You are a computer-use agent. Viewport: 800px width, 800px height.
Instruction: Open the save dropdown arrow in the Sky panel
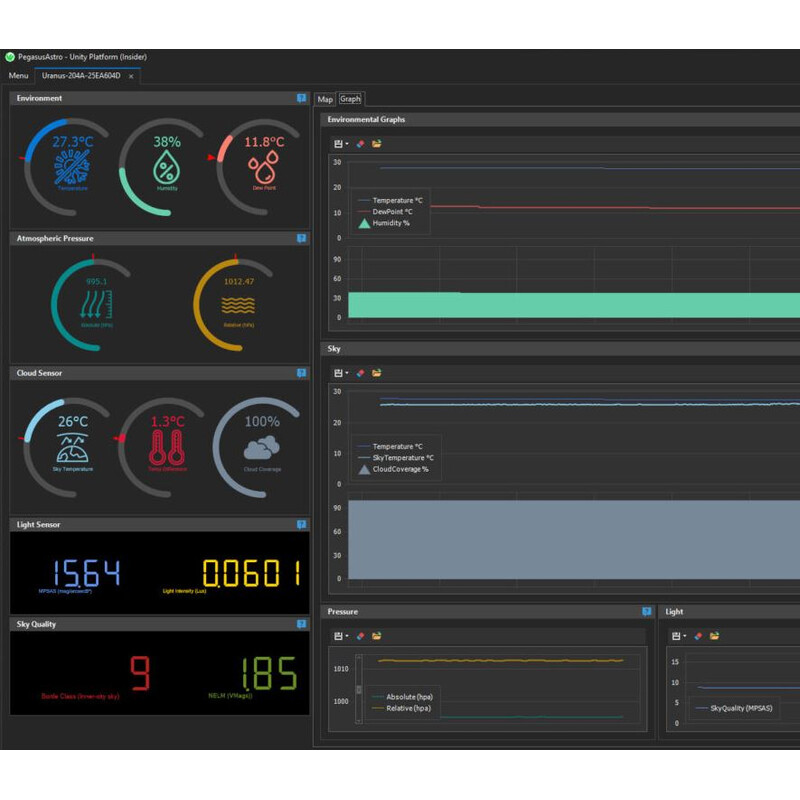click(x=347, y=371)
